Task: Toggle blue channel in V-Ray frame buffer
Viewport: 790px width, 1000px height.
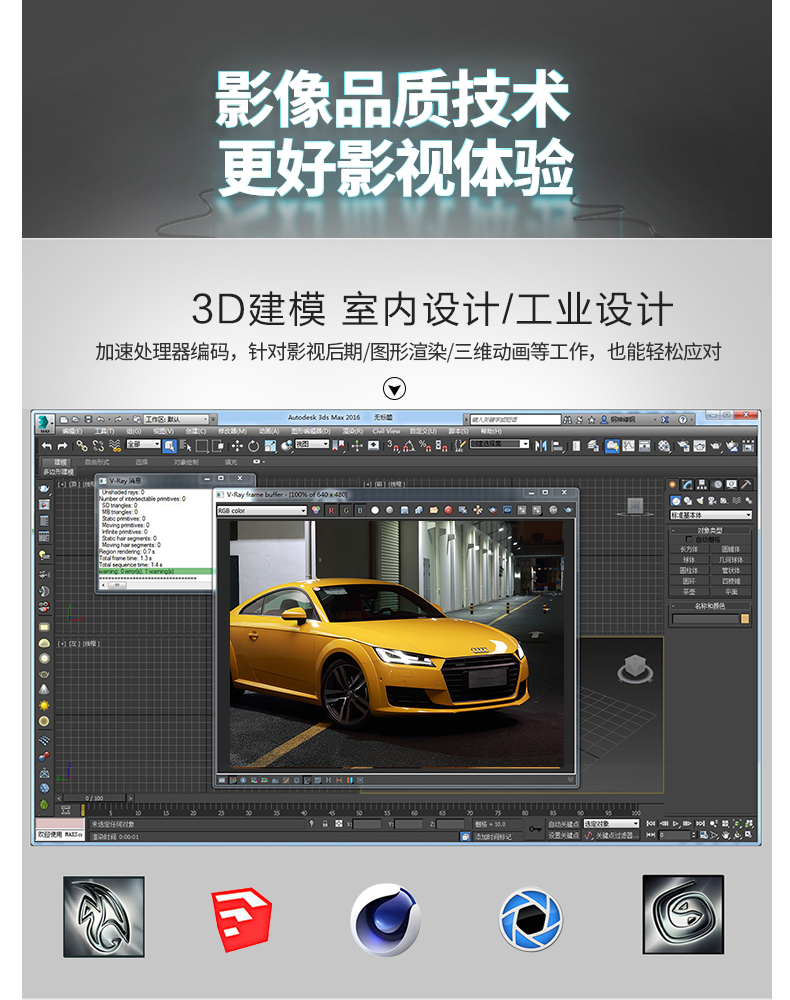Action: (x=360, y=510)
